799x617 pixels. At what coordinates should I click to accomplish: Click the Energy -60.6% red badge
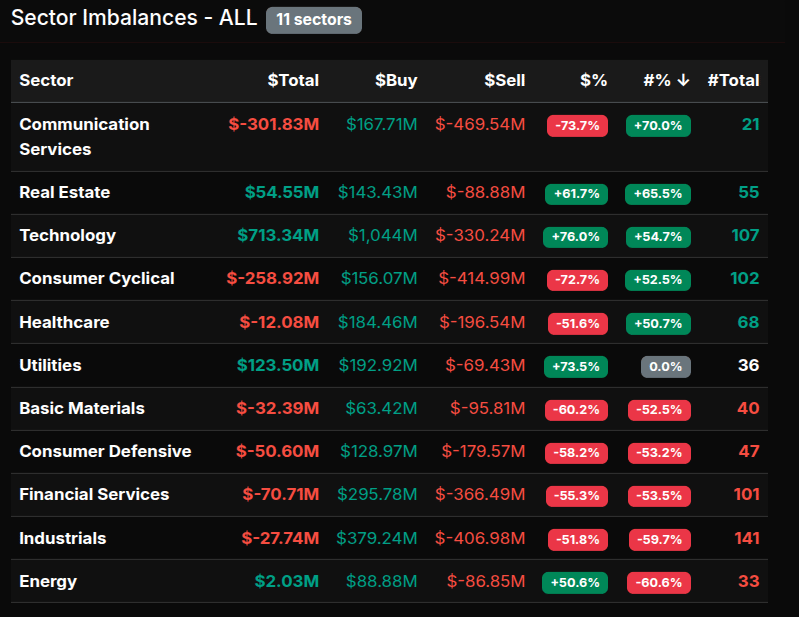click(659, 583)
